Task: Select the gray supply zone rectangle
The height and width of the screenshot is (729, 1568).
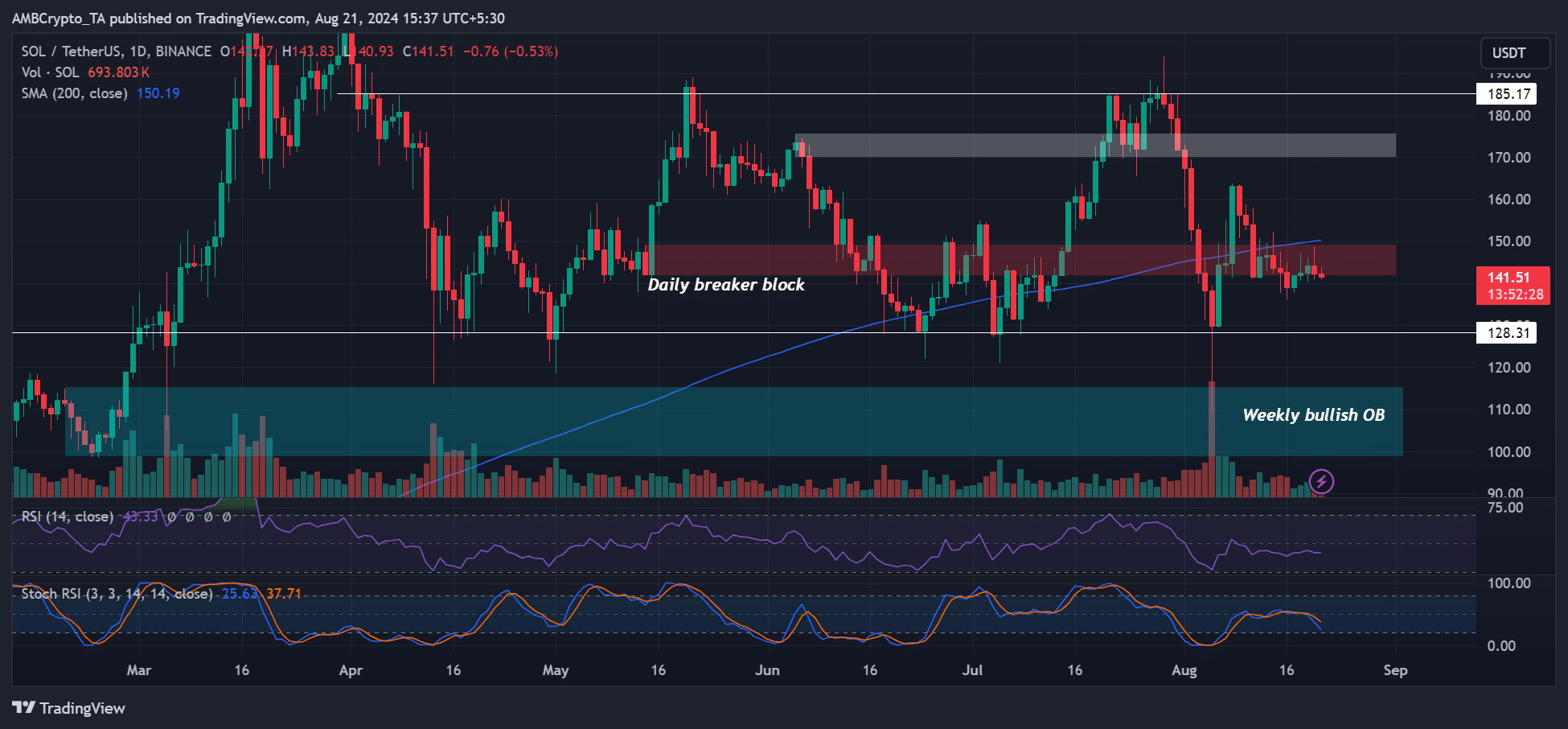Action: click(1095, 146)
